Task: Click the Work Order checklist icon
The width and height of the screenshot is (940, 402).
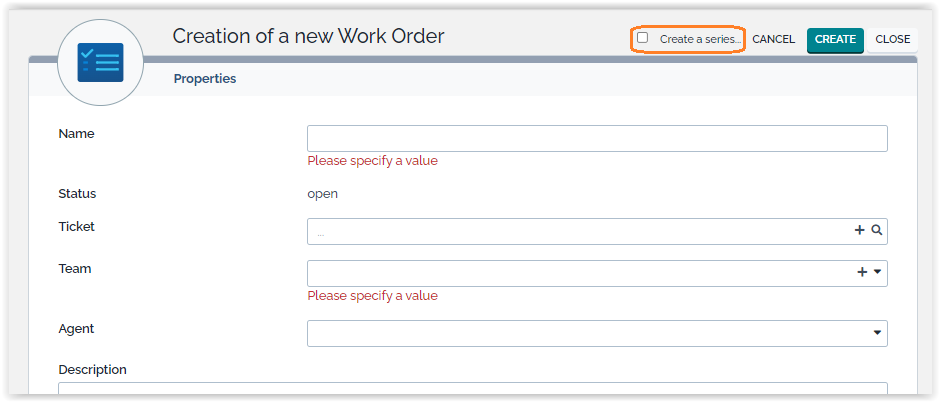Action: (100, 62)
